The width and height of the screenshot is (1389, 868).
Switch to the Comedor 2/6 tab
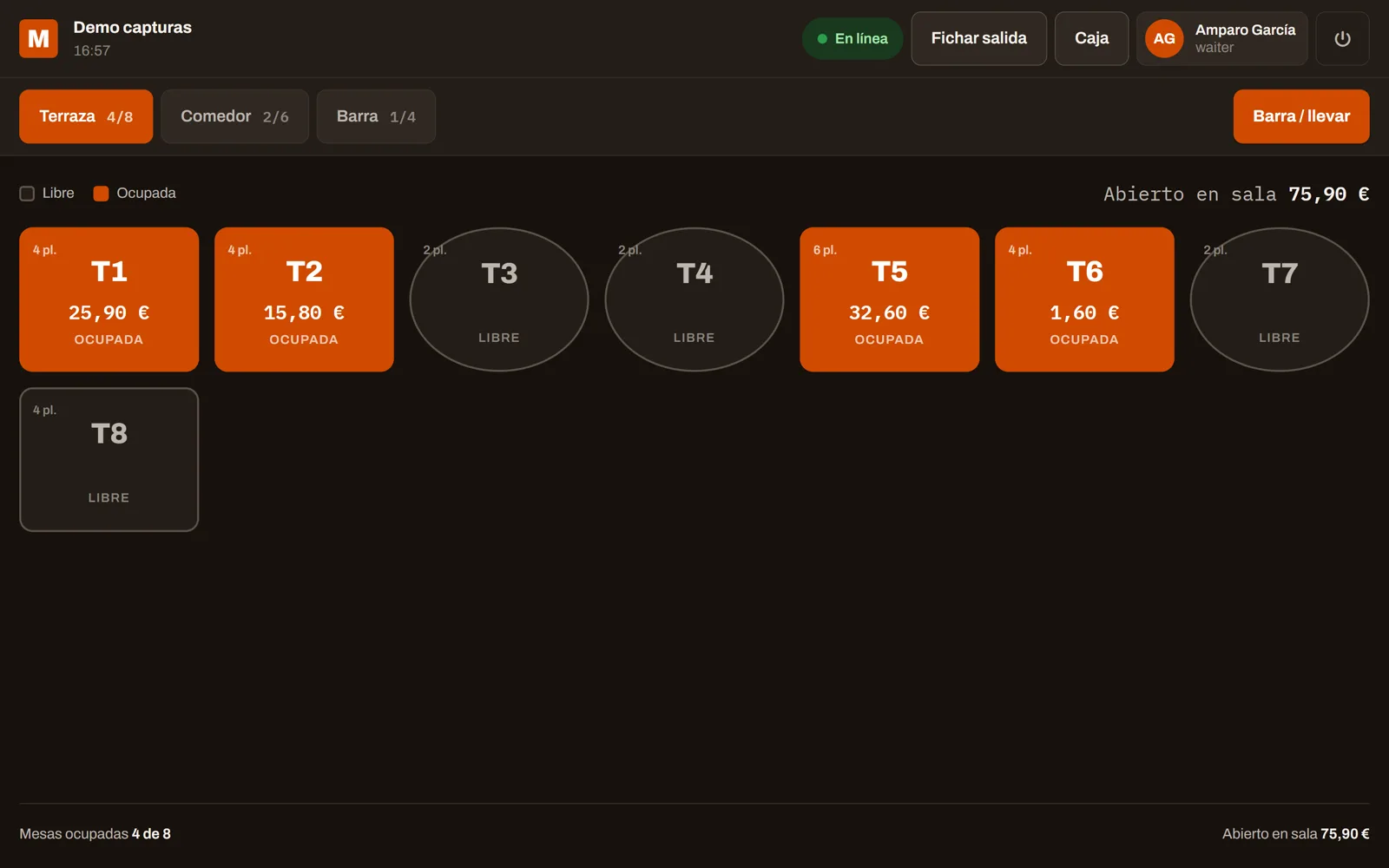(x=234, y=116)
